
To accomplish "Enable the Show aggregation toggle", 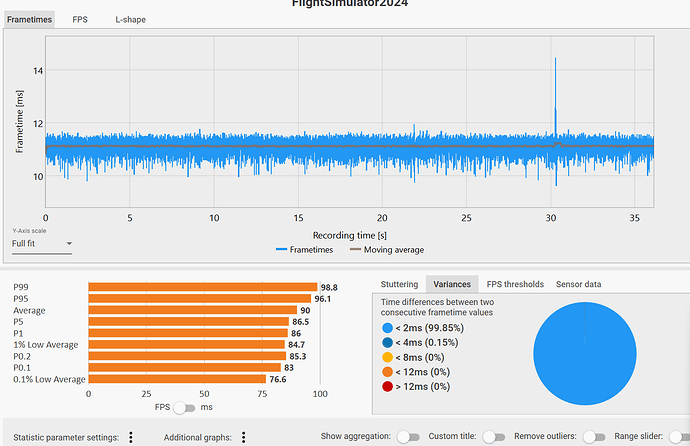I will coord(408,437).
